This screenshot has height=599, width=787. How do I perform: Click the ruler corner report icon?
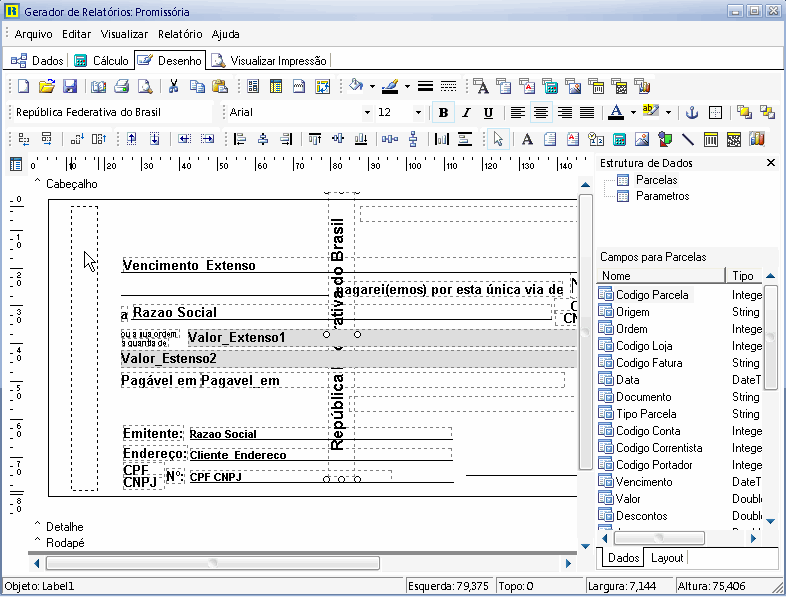(x=16, y=164)
